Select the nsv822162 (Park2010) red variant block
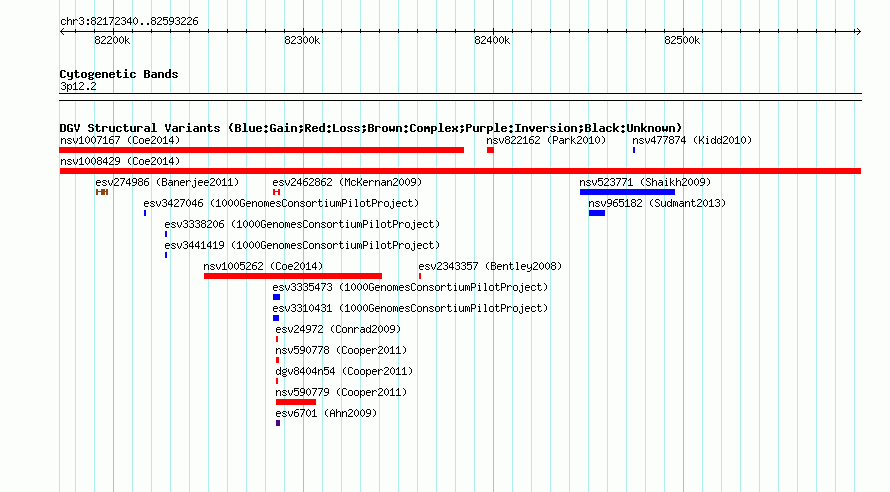This screenshot has height=492, width=890. click(490, 150)
